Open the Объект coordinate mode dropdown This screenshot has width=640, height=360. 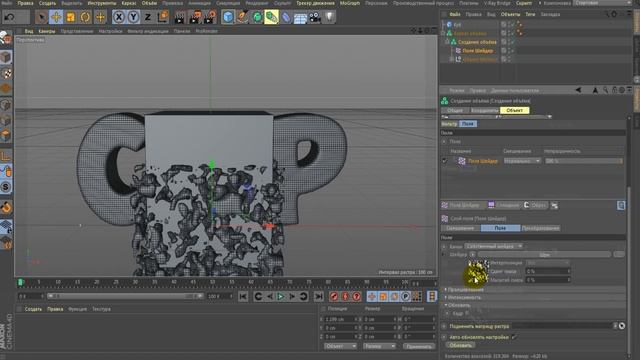340,346
